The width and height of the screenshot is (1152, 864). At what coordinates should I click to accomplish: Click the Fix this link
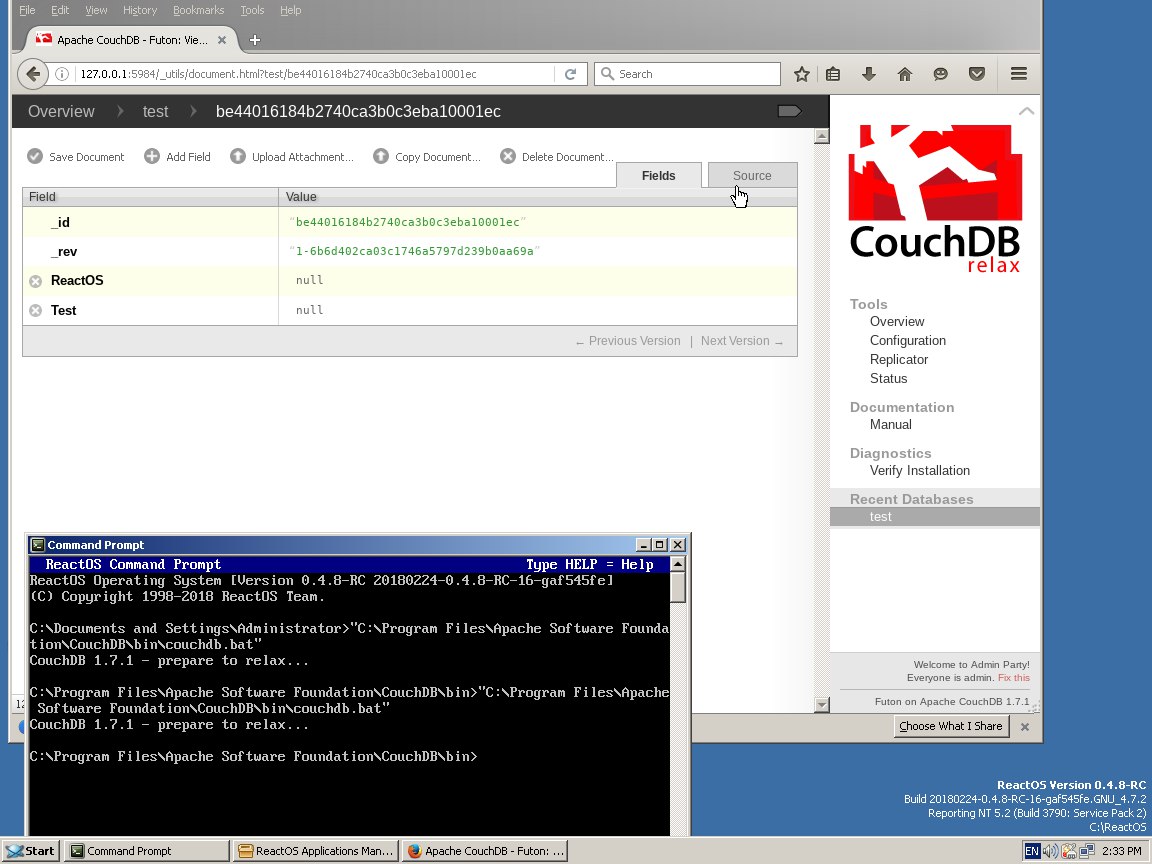(x=1014, y=678)
